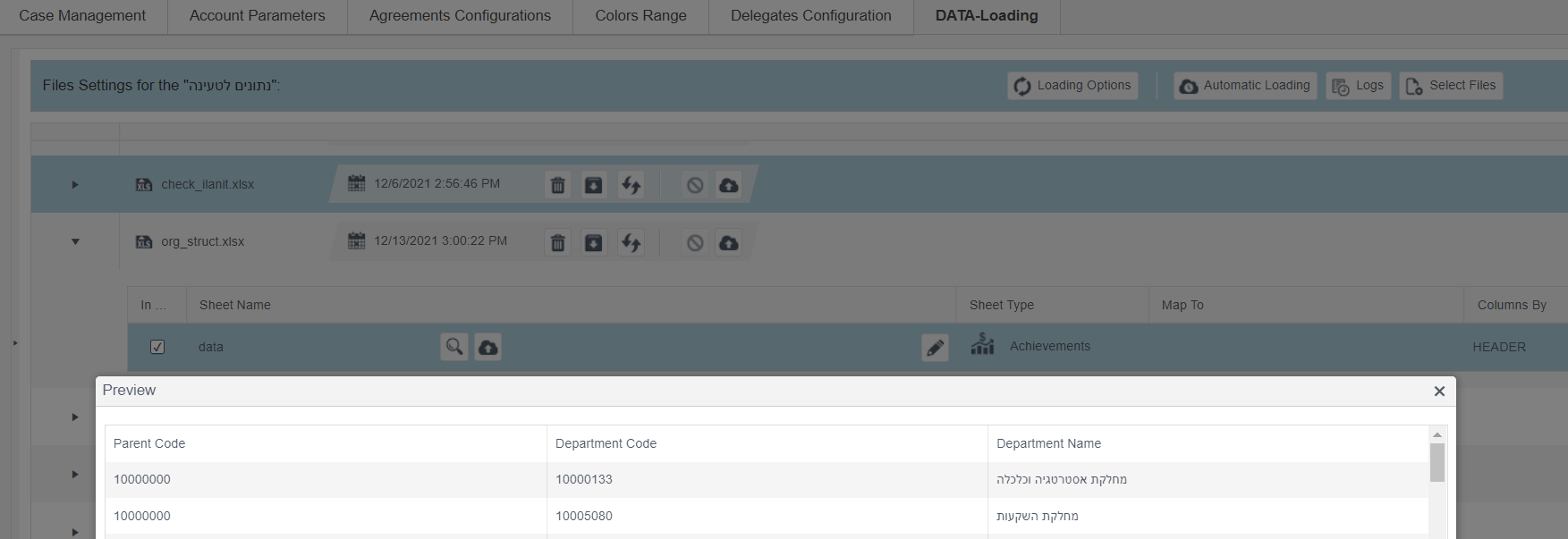Open Loading Options
Image resolution: width=1568 pixels, height=539 pixels.
tap(1072, 86)
